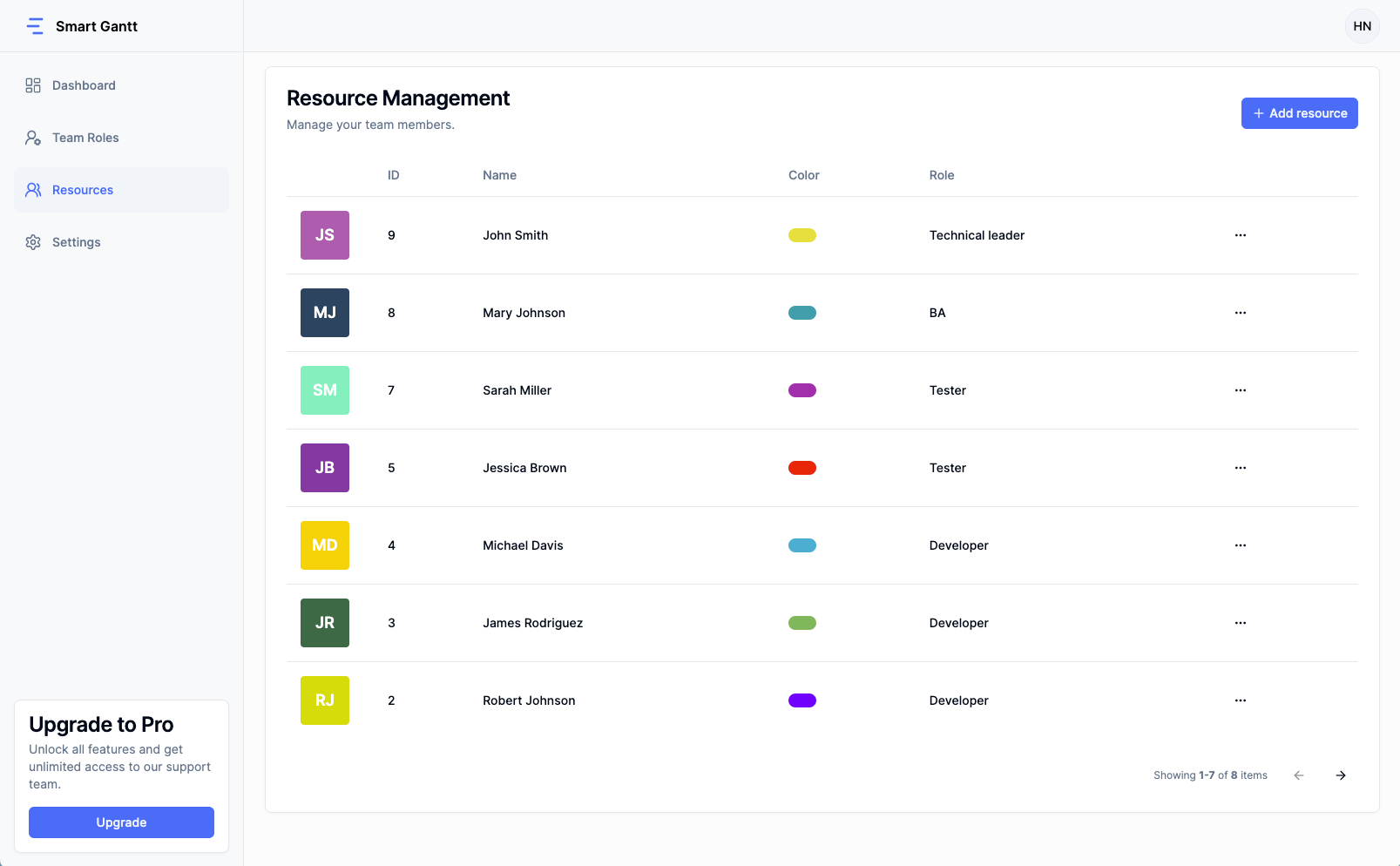Select the Team Roles sidebar icon
Screen dimensions: 1400x866
(x=33, y=137)
